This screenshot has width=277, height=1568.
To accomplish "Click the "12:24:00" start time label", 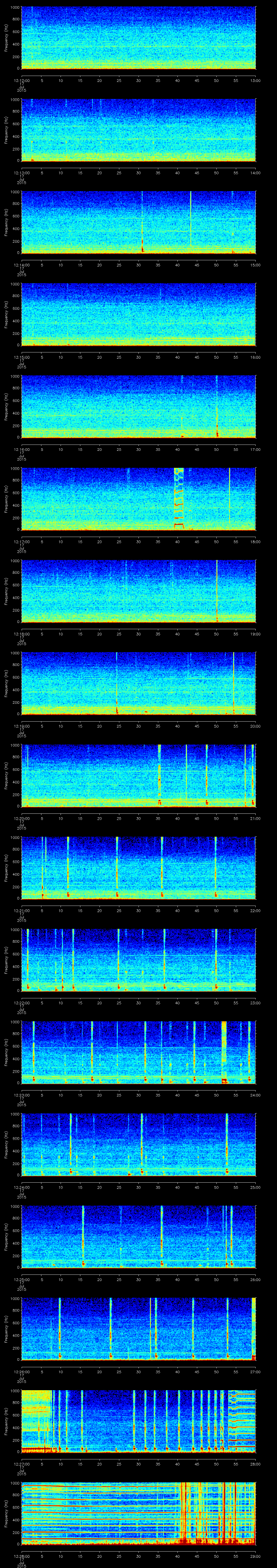I will 22,1187.
